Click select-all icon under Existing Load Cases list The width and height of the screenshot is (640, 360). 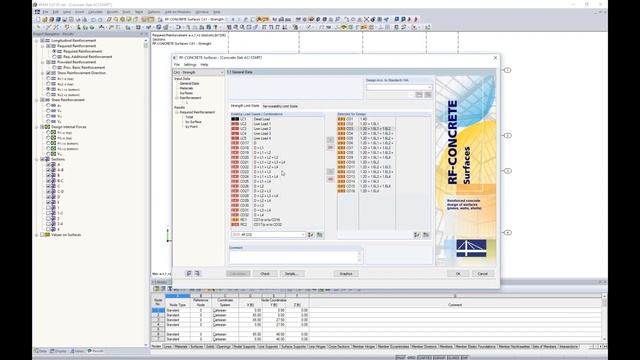311,235
